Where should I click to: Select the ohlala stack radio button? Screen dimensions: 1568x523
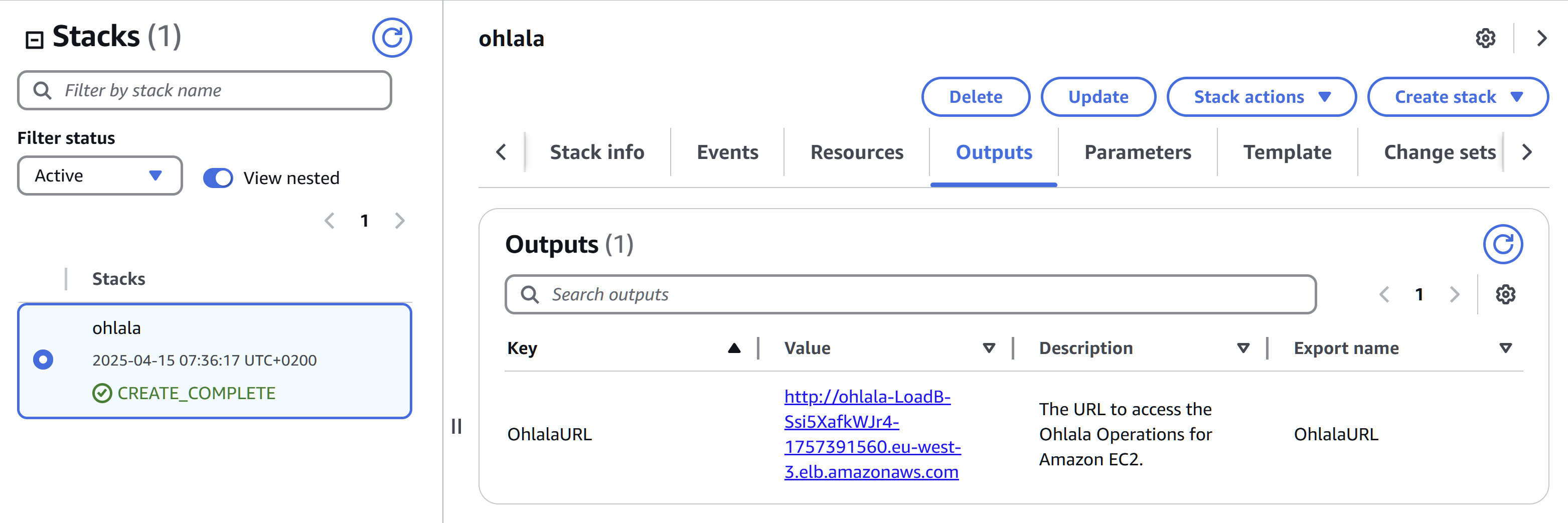pos(43,360)
